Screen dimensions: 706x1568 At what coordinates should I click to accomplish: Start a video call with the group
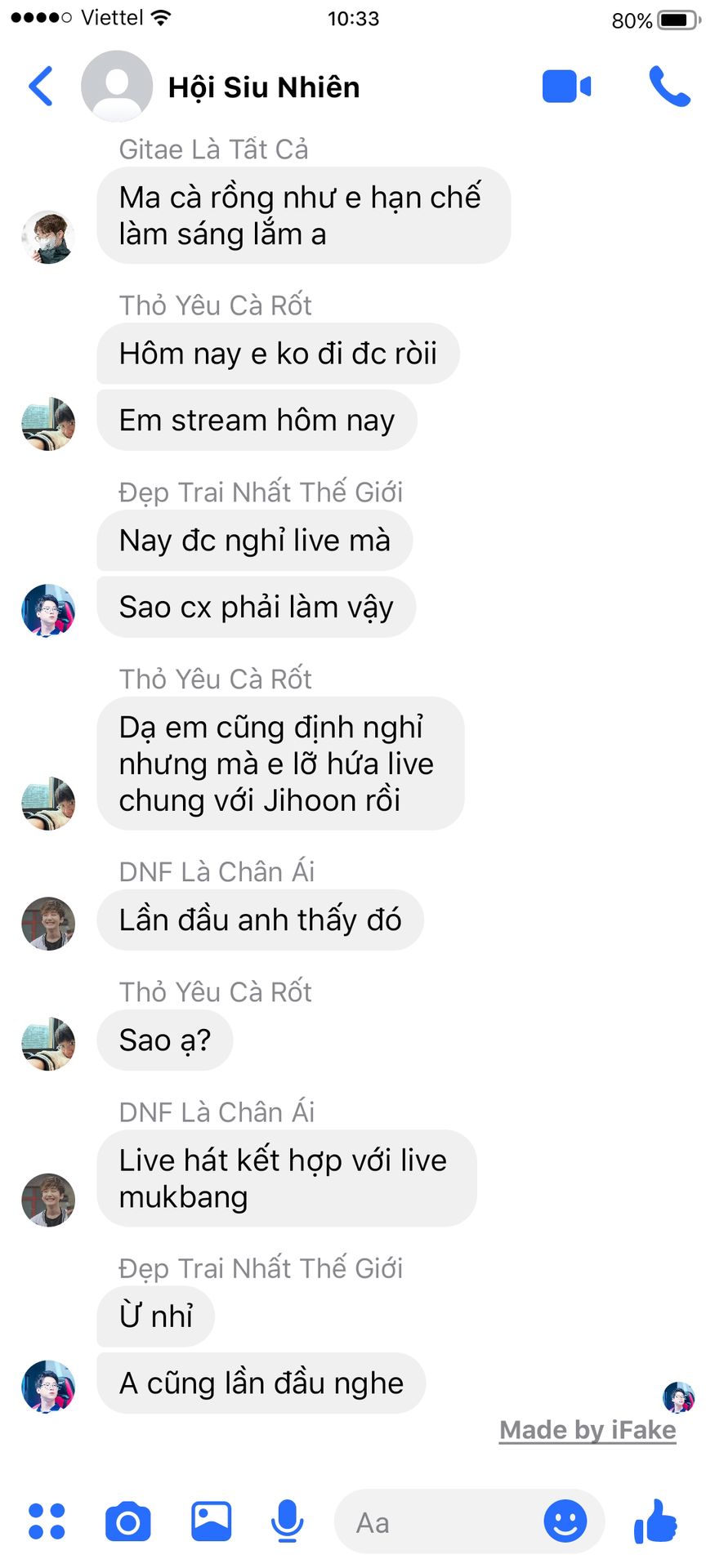coord(566,87)
